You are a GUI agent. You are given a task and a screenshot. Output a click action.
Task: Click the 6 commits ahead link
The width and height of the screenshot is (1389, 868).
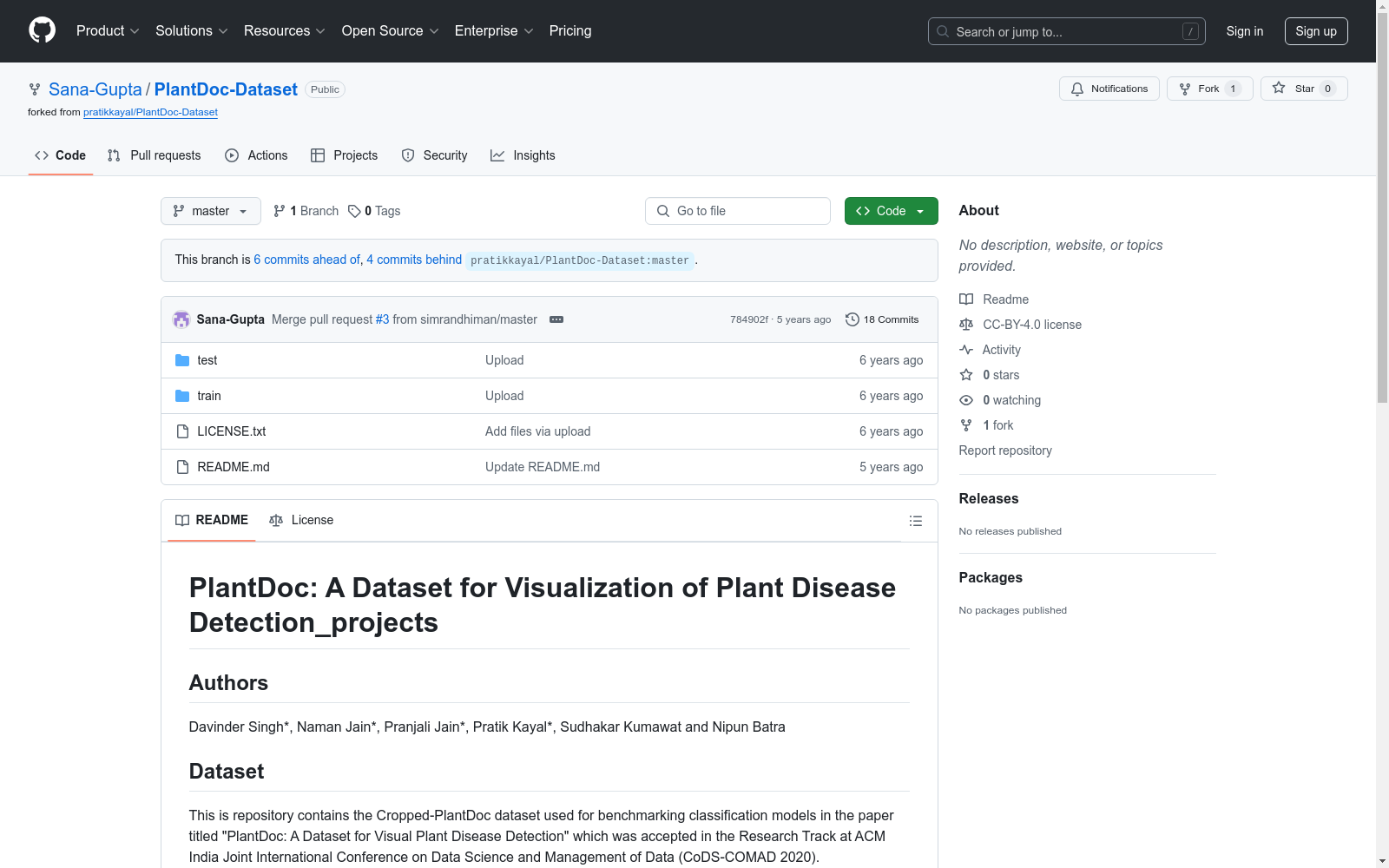click(306, 260)
